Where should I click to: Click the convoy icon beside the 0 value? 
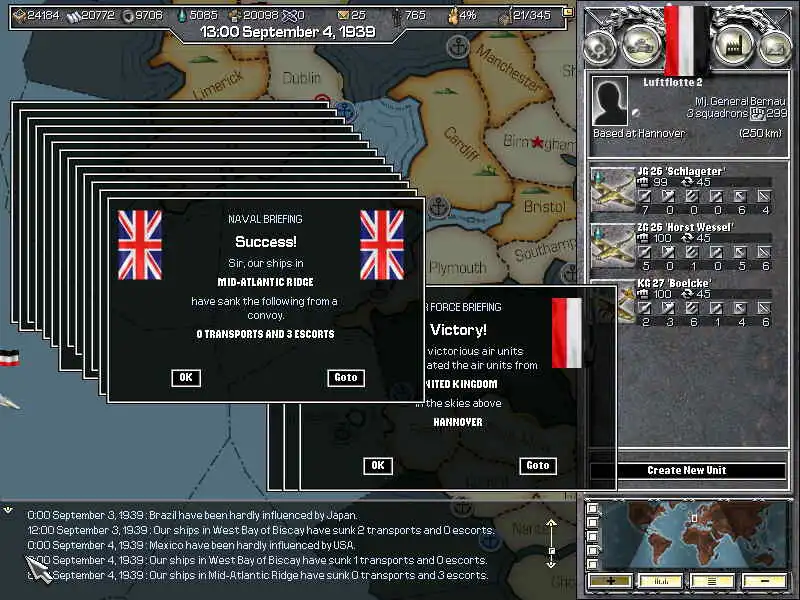click(x=289, y=16)
